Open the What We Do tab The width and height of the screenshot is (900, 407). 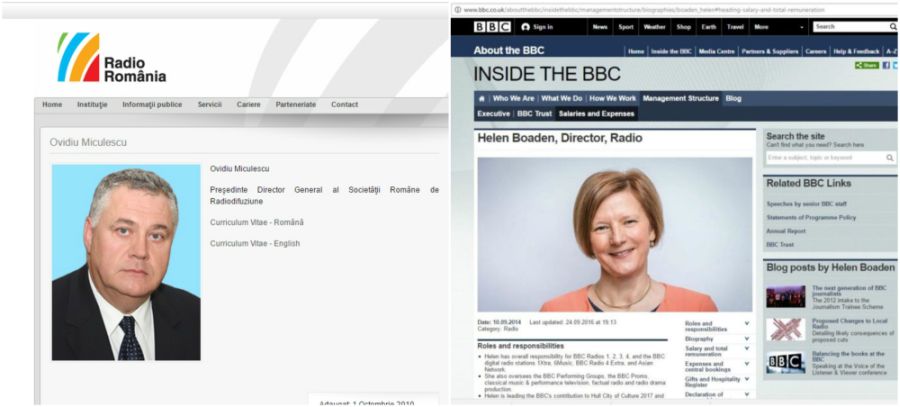pyautogui.click(x=561, y=99)
